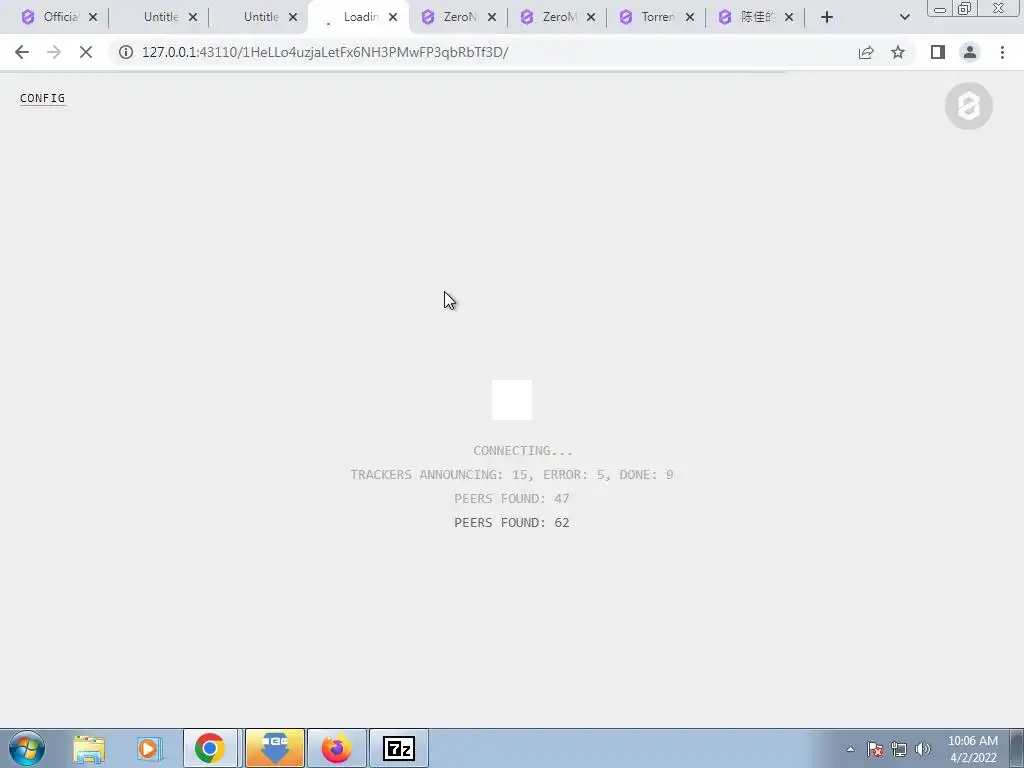1024x768 pixels.
Task: Open the CONFIG link
Action: tap(42, 98)
